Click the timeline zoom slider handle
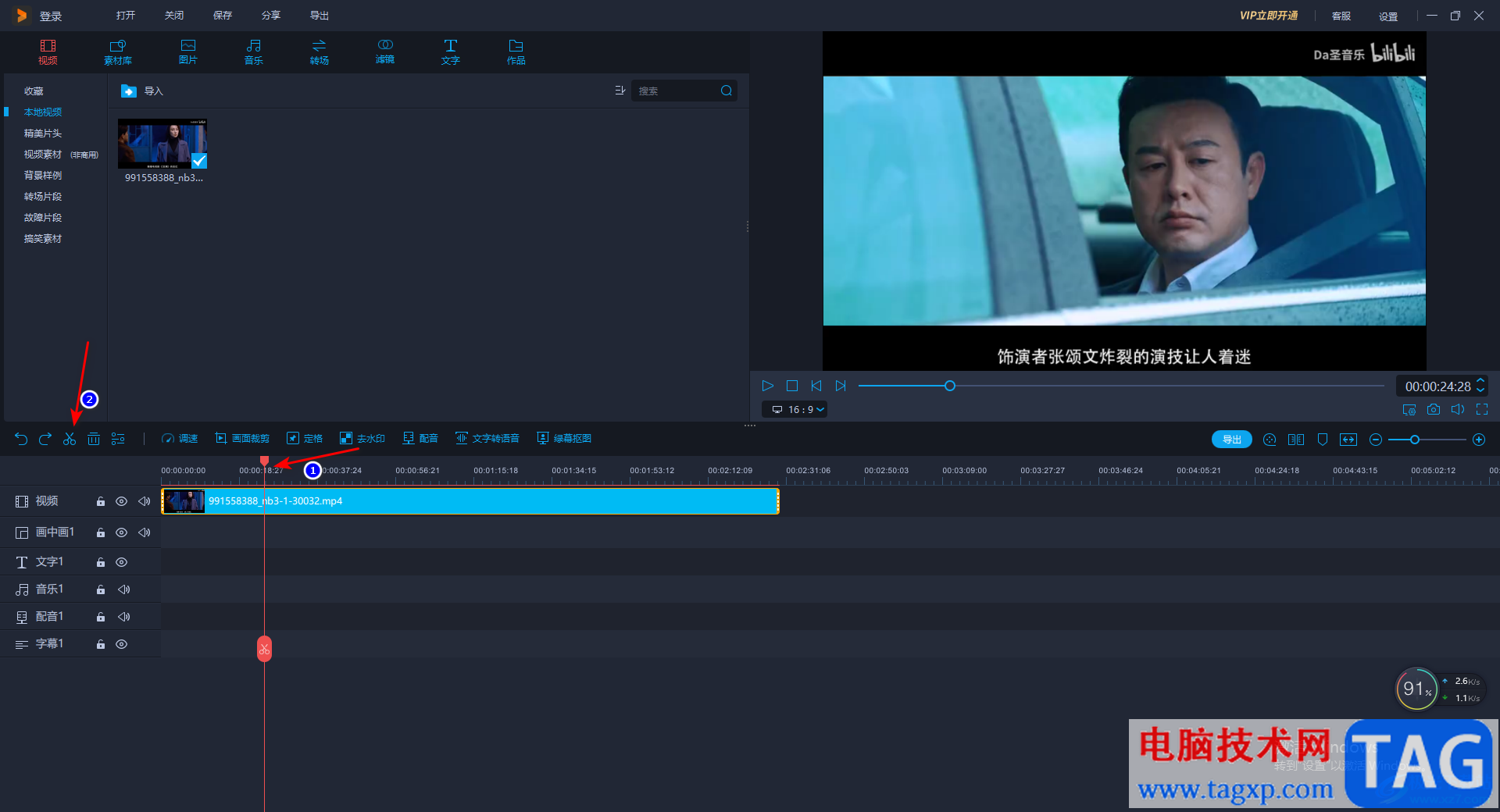The image size is (1500, 812). 1415,440
